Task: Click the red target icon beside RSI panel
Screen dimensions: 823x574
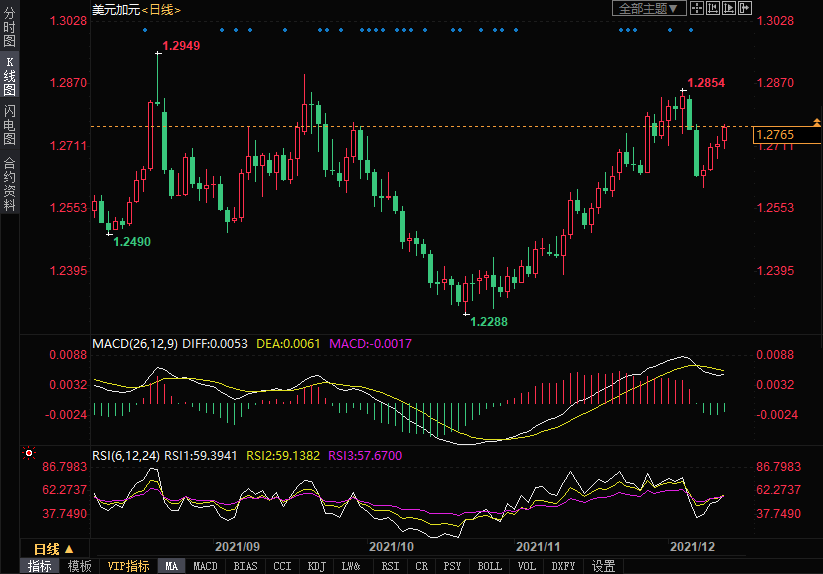Action: pos(28,453)
